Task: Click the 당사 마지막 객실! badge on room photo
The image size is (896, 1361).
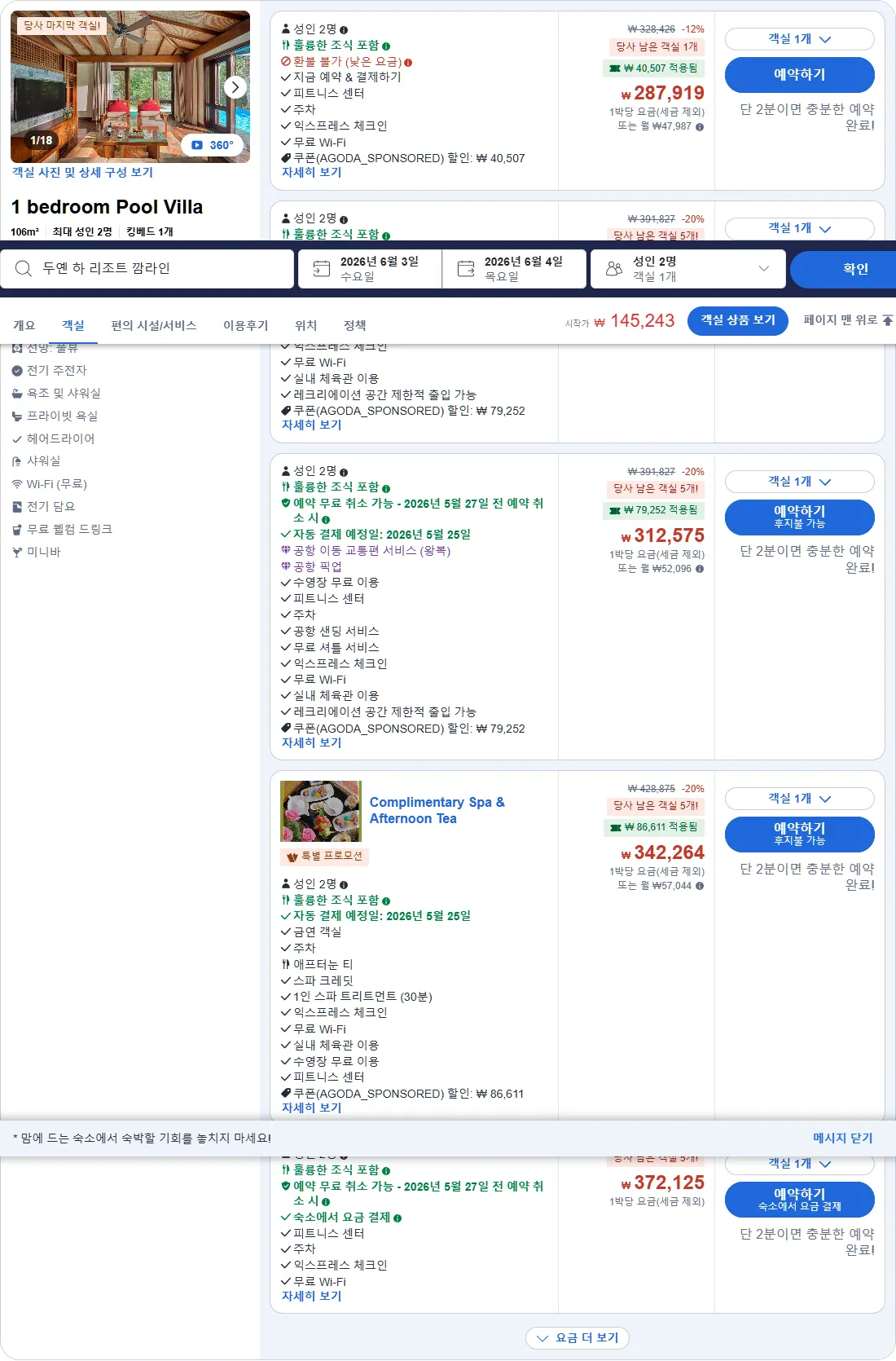Action: pos(62,25)
